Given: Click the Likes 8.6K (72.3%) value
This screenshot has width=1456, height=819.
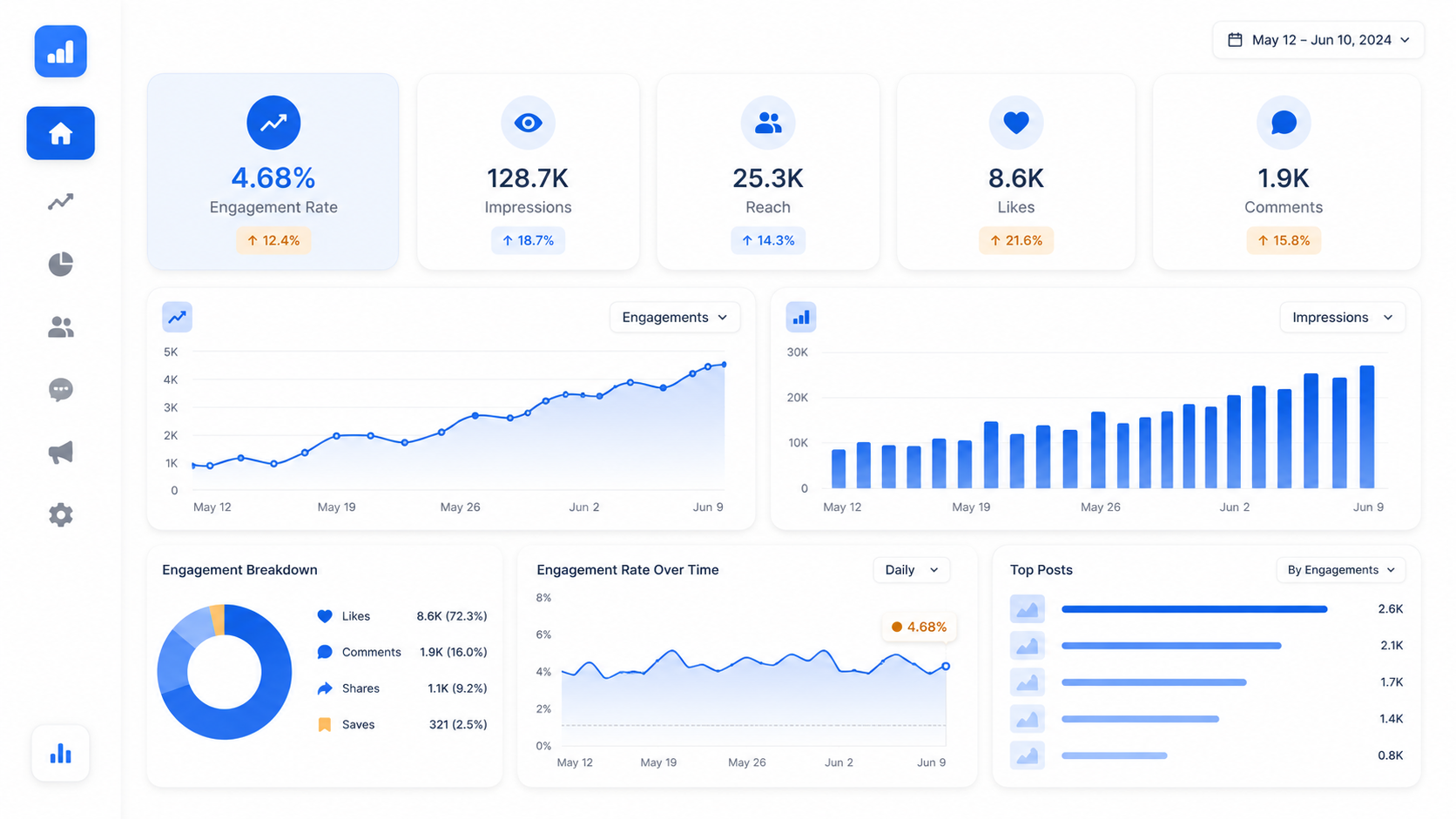Looking at the screenshot, I should point(451,616).
